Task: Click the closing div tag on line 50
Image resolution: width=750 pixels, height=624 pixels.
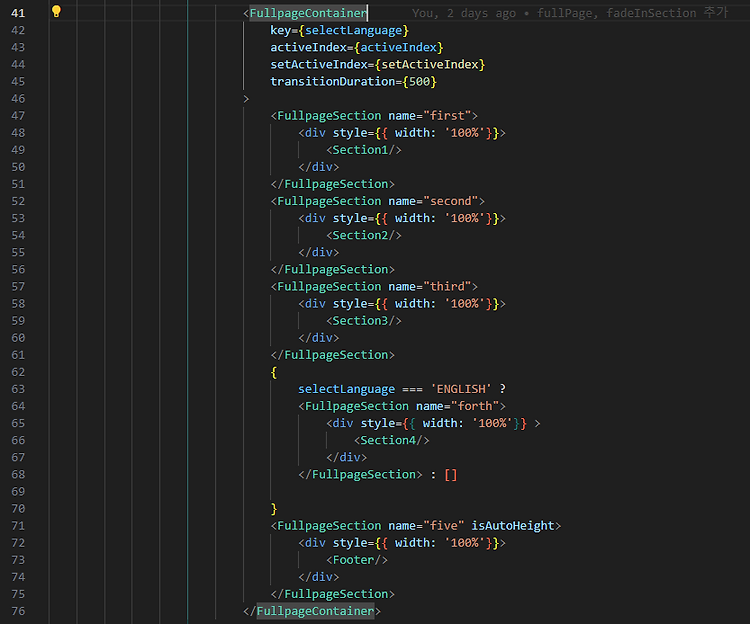Action: coord(319,167)
